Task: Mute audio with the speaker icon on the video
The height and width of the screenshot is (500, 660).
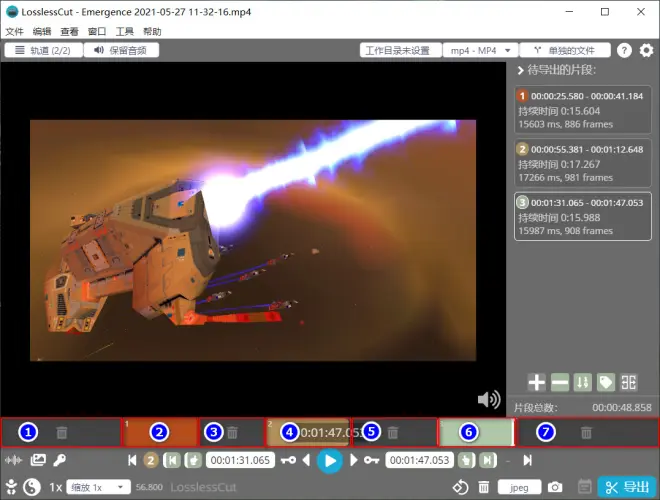Action: [489, 399]
